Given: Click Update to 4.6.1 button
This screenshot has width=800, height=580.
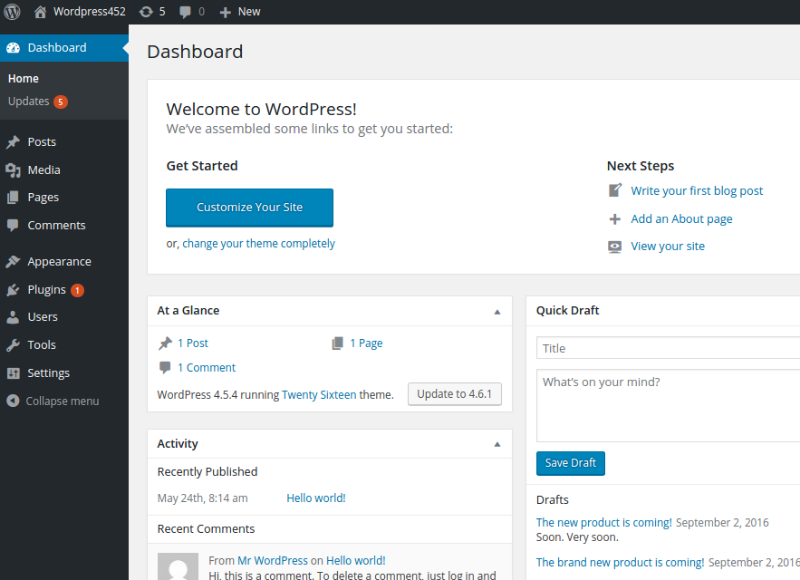Looking at the screenshot, I should tap(455, 394).
